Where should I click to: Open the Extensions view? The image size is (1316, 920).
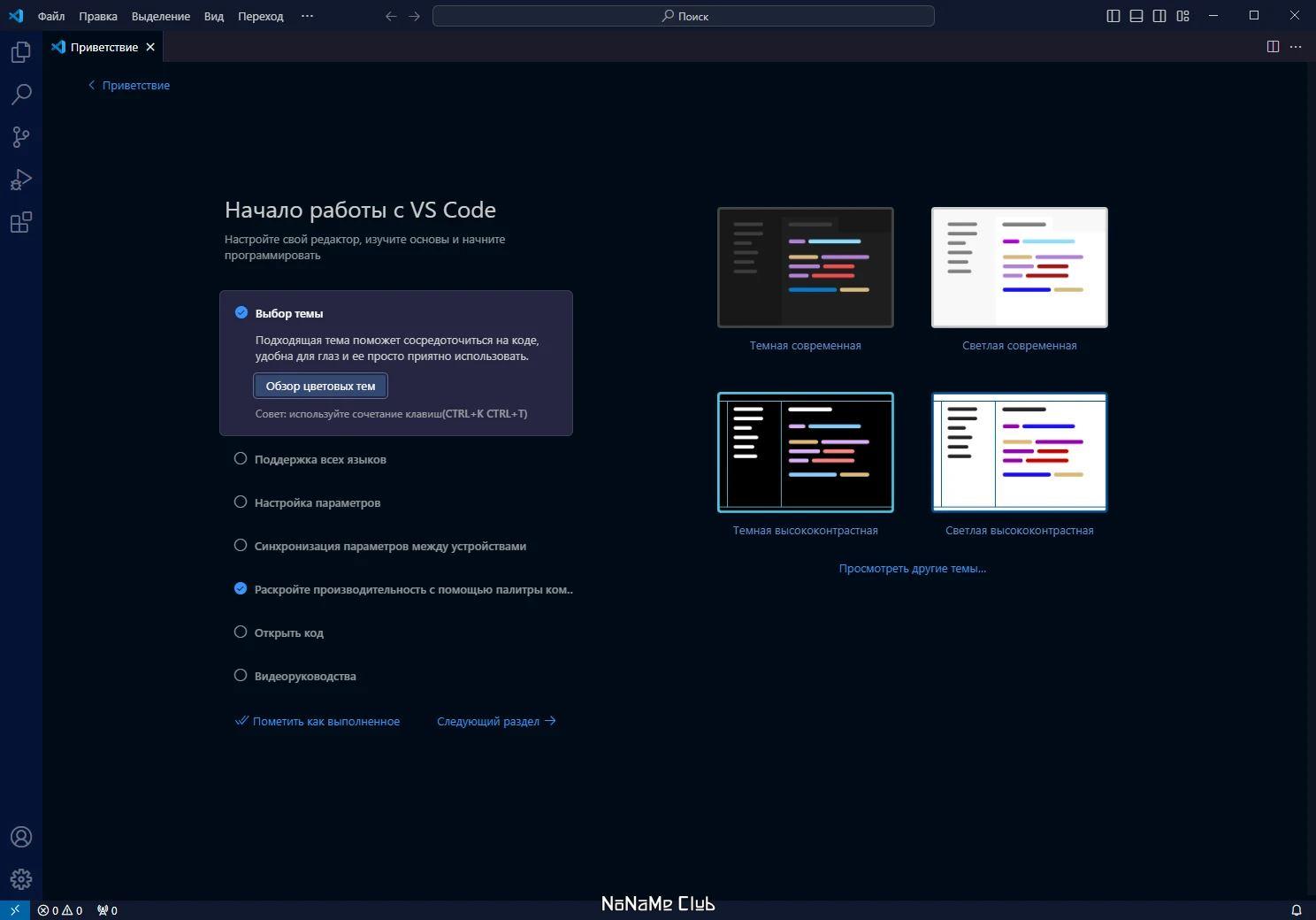click(21, 222)
